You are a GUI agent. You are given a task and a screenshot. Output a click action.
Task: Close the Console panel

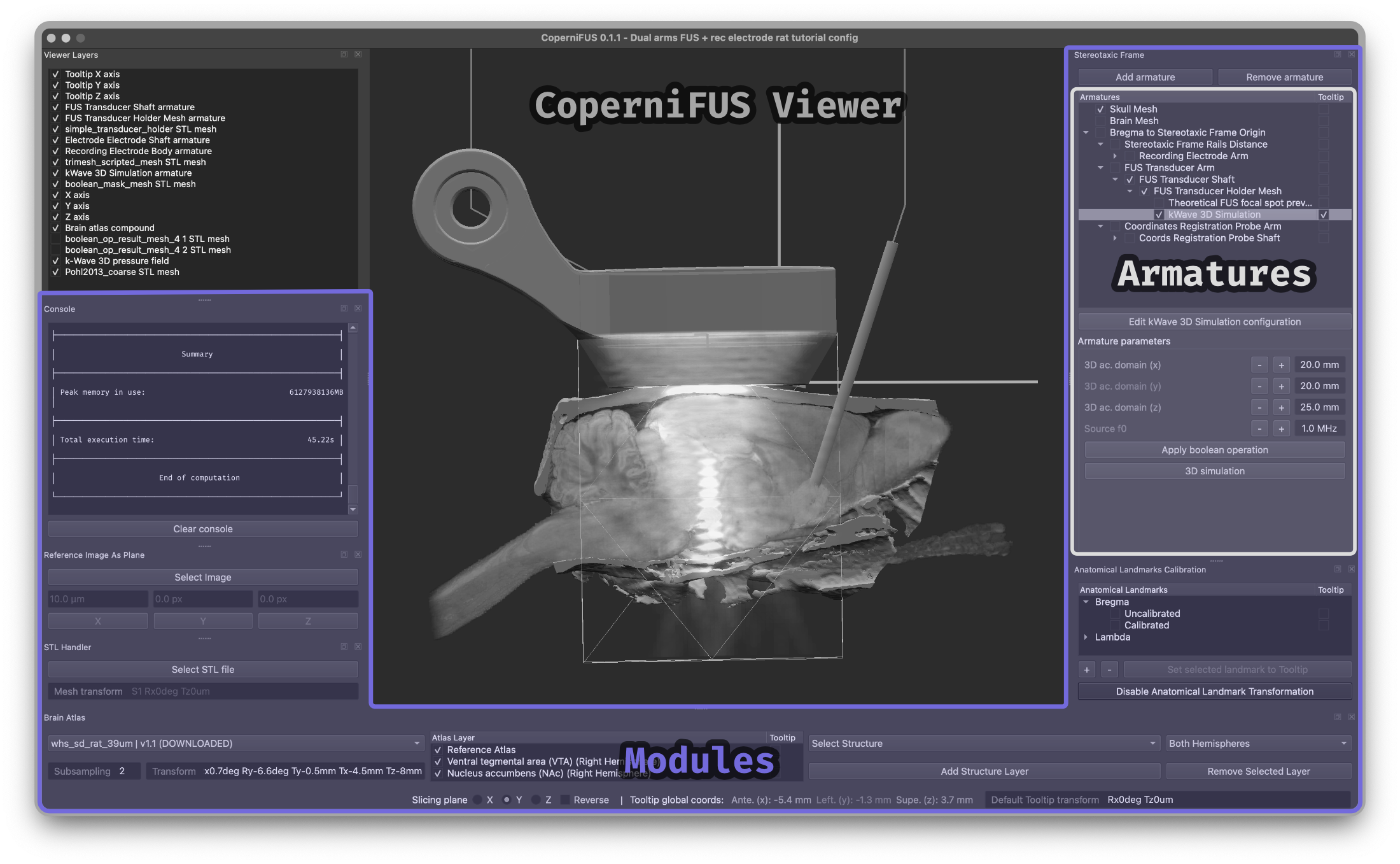(x=358, y=308)
